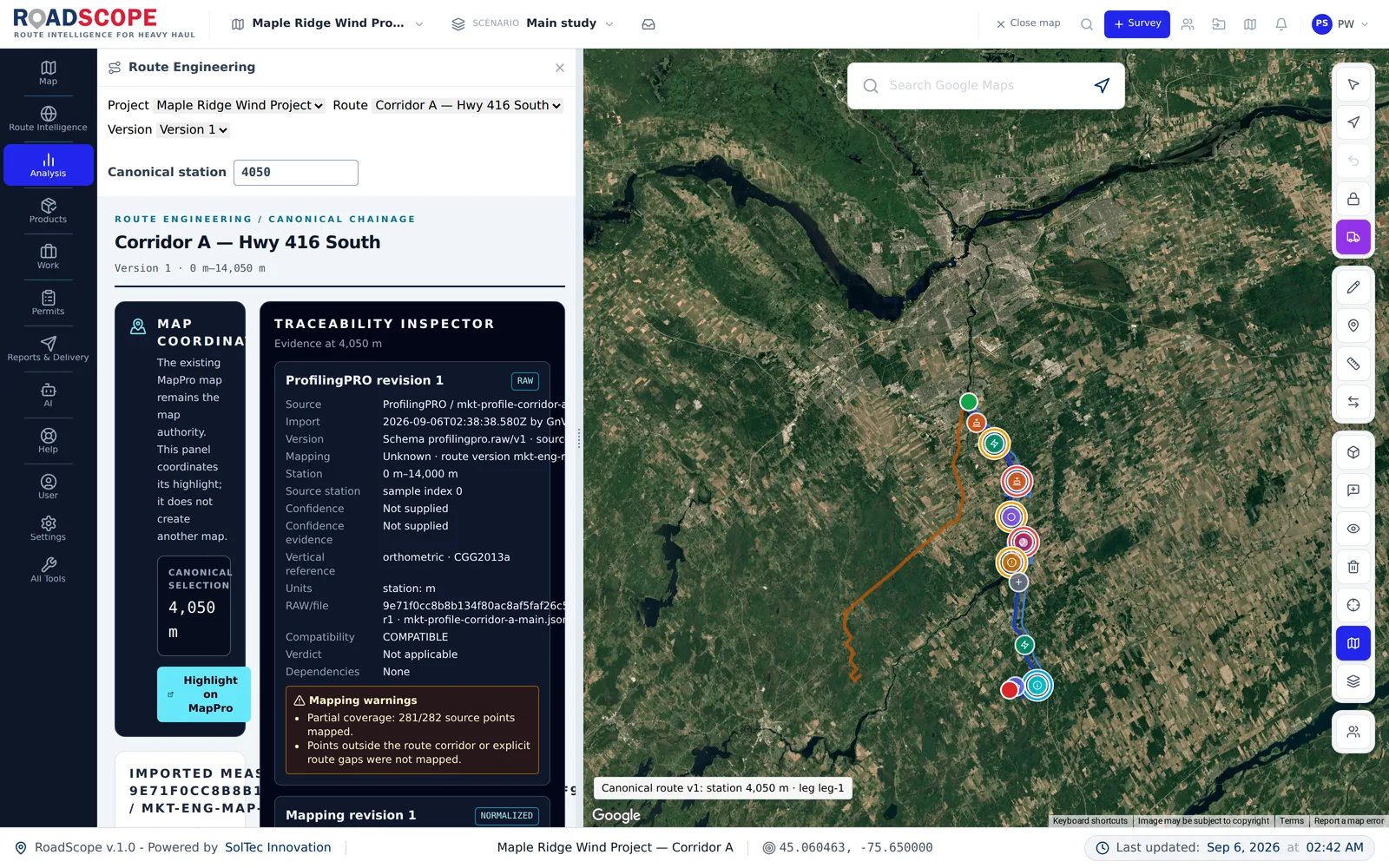This screenshot has width=1389, height=868.
Task: Open the SolTec Innovation link
Action: 278,847
